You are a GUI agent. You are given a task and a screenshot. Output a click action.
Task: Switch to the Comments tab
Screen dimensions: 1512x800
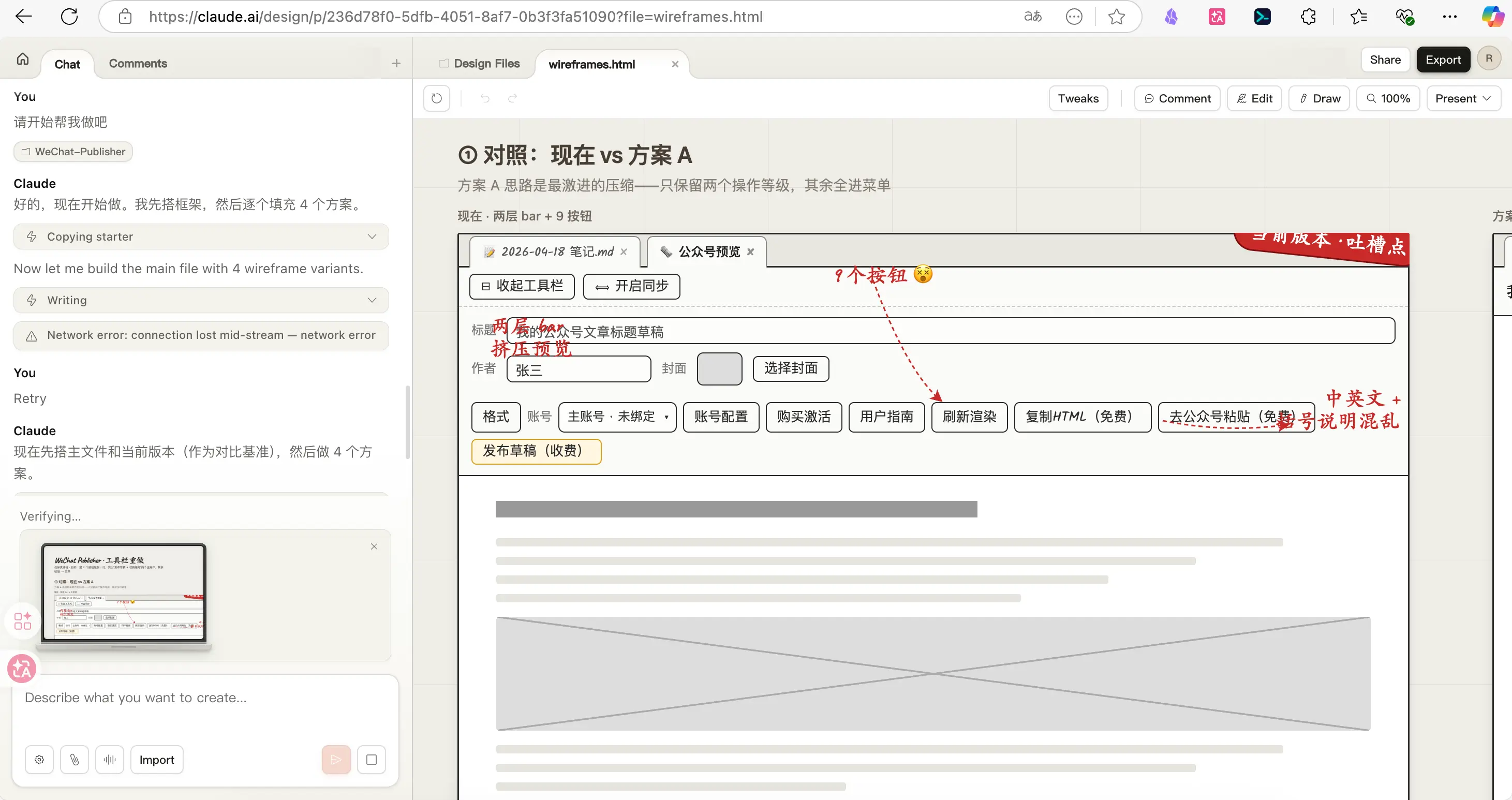138,64
